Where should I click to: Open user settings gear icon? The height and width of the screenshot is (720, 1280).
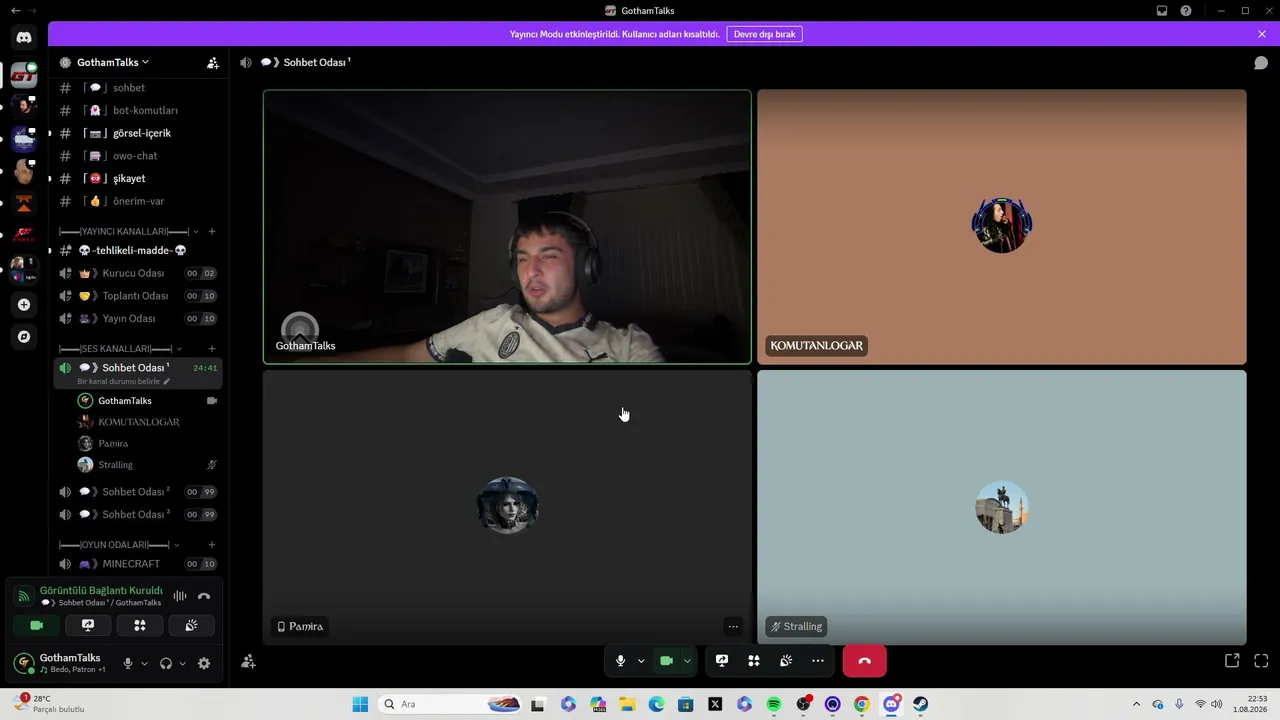[x=204, y=663]
